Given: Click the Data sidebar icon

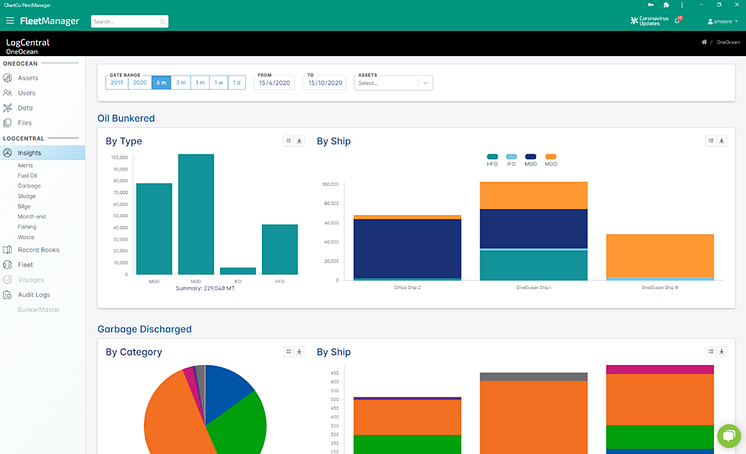Looking at the screenshot, I should (8, 108).
